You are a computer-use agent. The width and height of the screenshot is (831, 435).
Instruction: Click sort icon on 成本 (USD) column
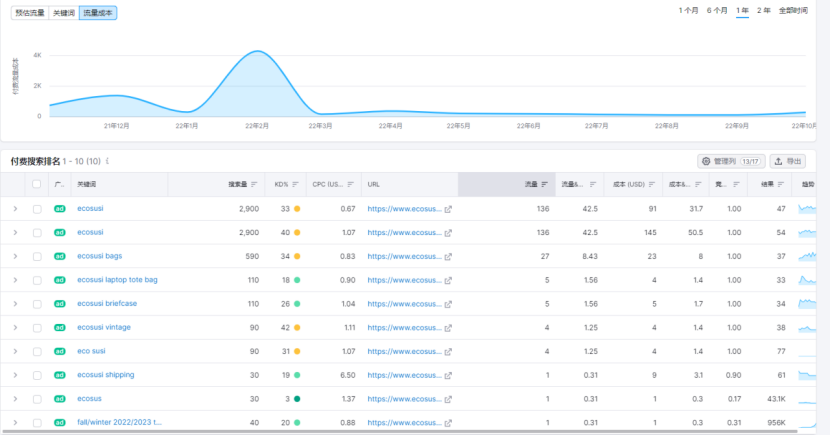tap(650, 184)
